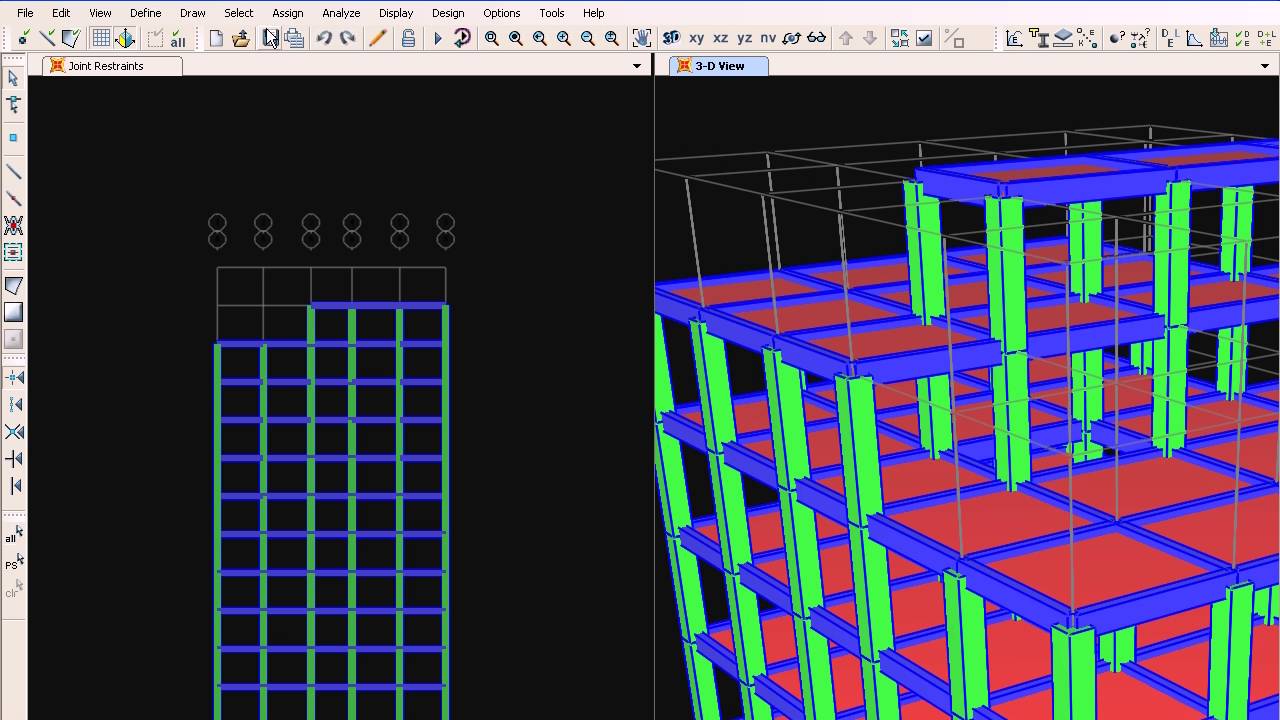This screenshot has width=1280, height=720.
Task: Choose the Quick Draw Braces tool
Action: (x=14, y=225)
